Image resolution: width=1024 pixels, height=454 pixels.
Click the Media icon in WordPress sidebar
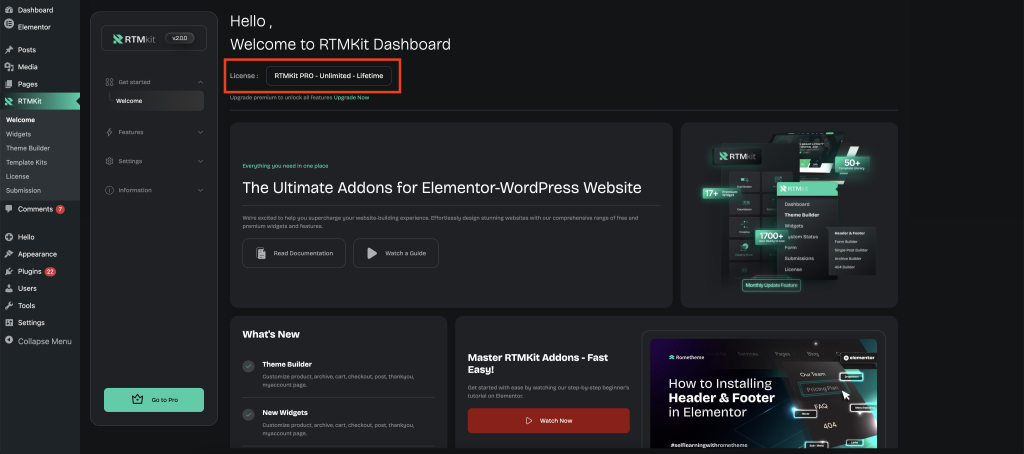[x=9, y=67]
